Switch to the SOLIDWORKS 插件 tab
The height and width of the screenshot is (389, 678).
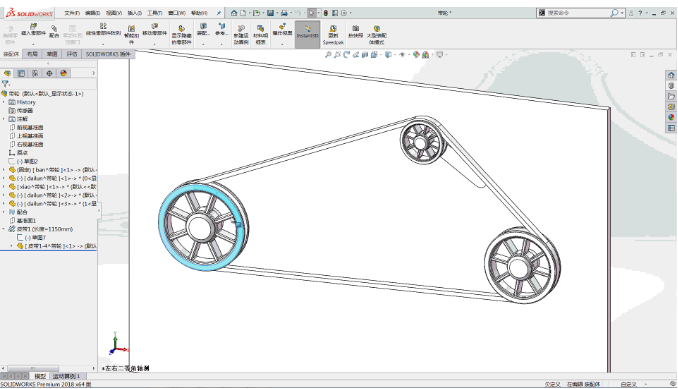108,54
